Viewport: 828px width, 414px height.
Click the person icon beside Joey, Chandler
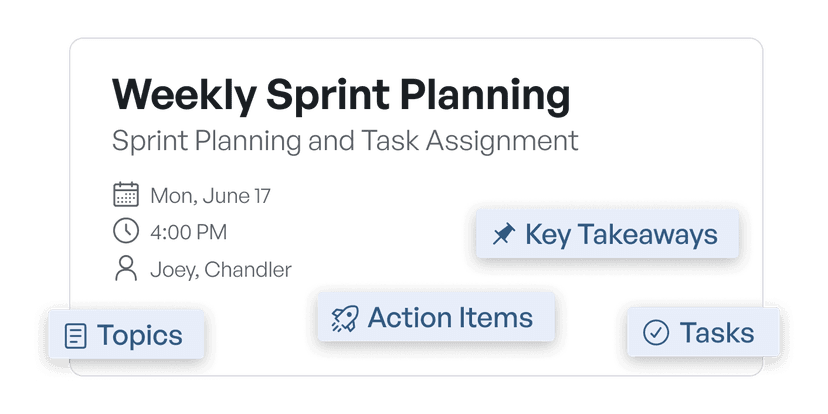(x=126, y=268)
